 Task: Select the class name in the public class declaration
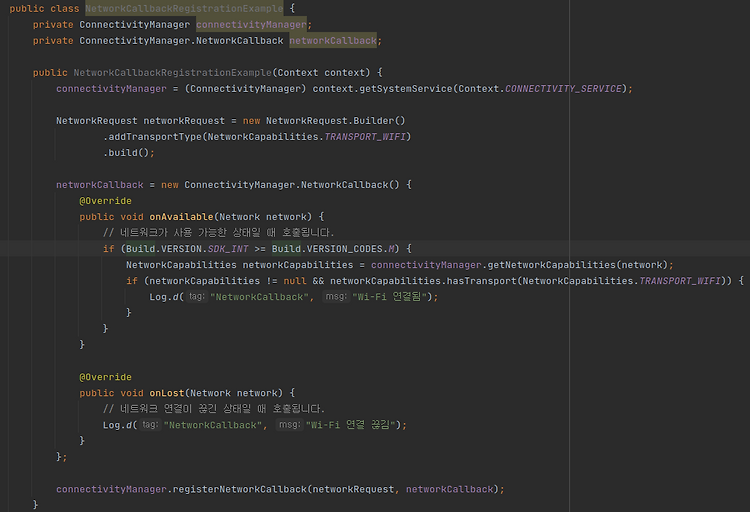(x=184, y=9)
